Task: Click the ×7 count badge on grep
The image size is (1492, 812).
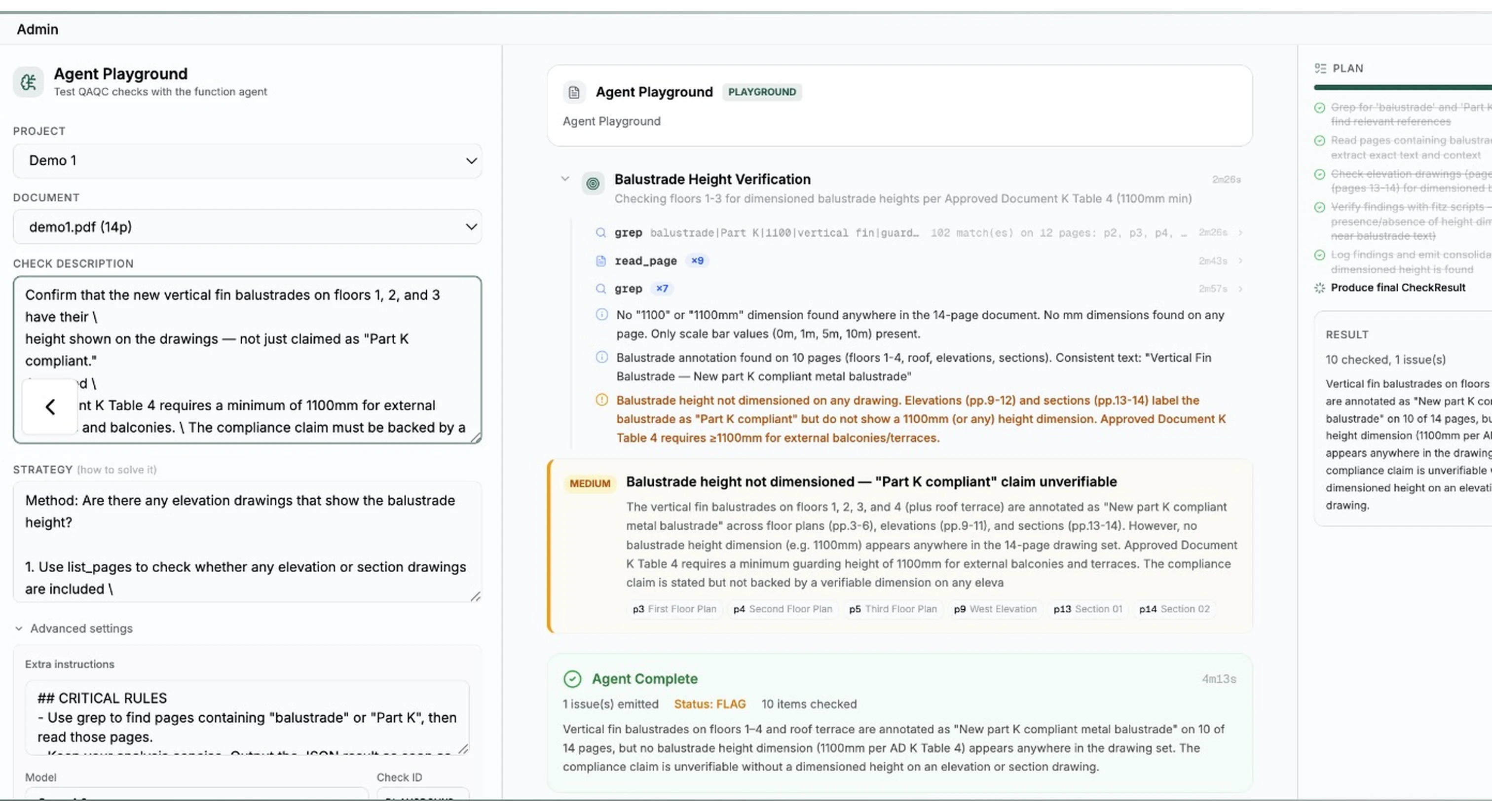Action: (662, 289)
